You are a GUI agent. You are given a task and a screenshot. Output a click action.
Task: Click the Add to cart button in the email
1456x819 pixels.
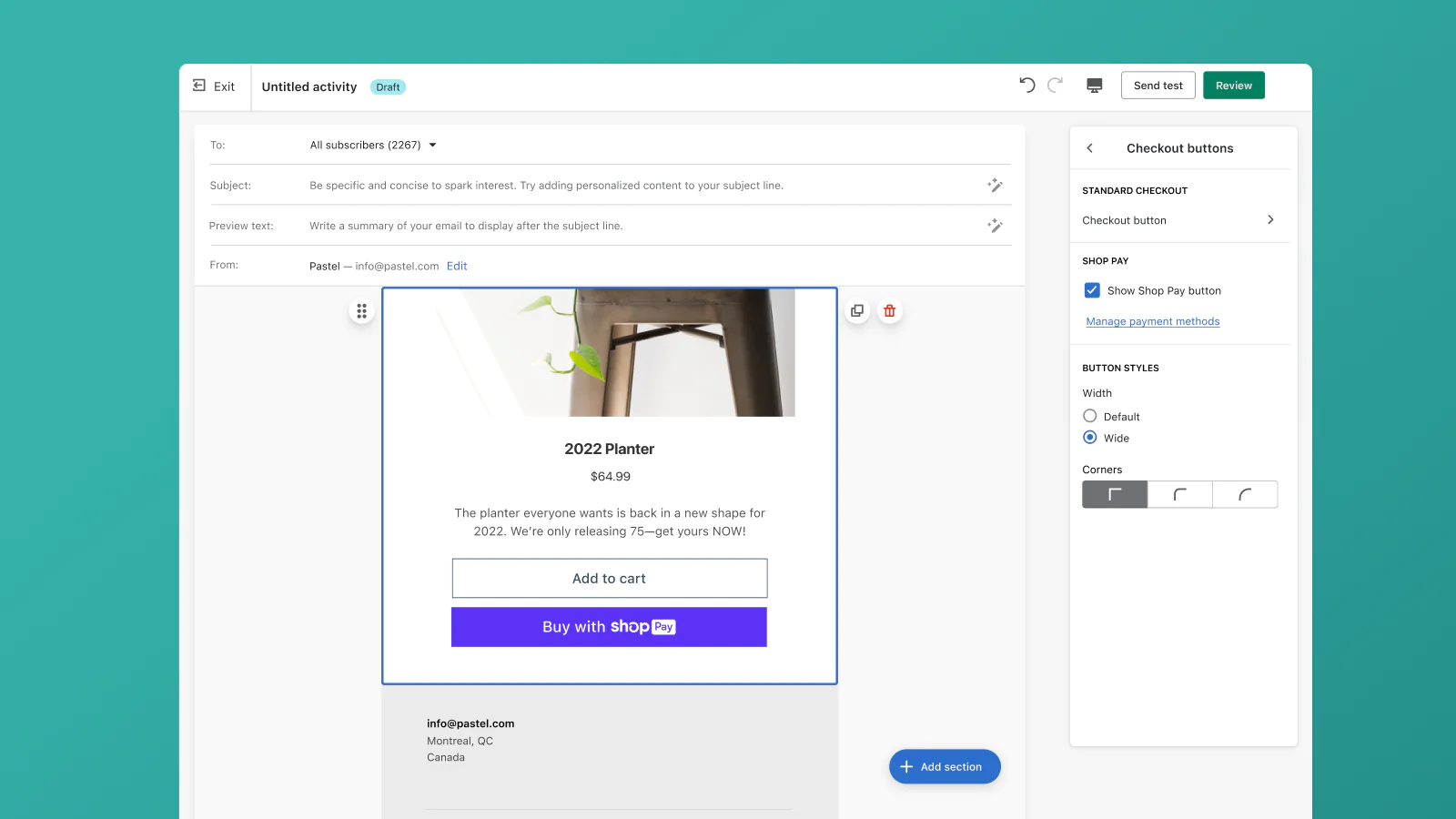click(x=610, y=579)
